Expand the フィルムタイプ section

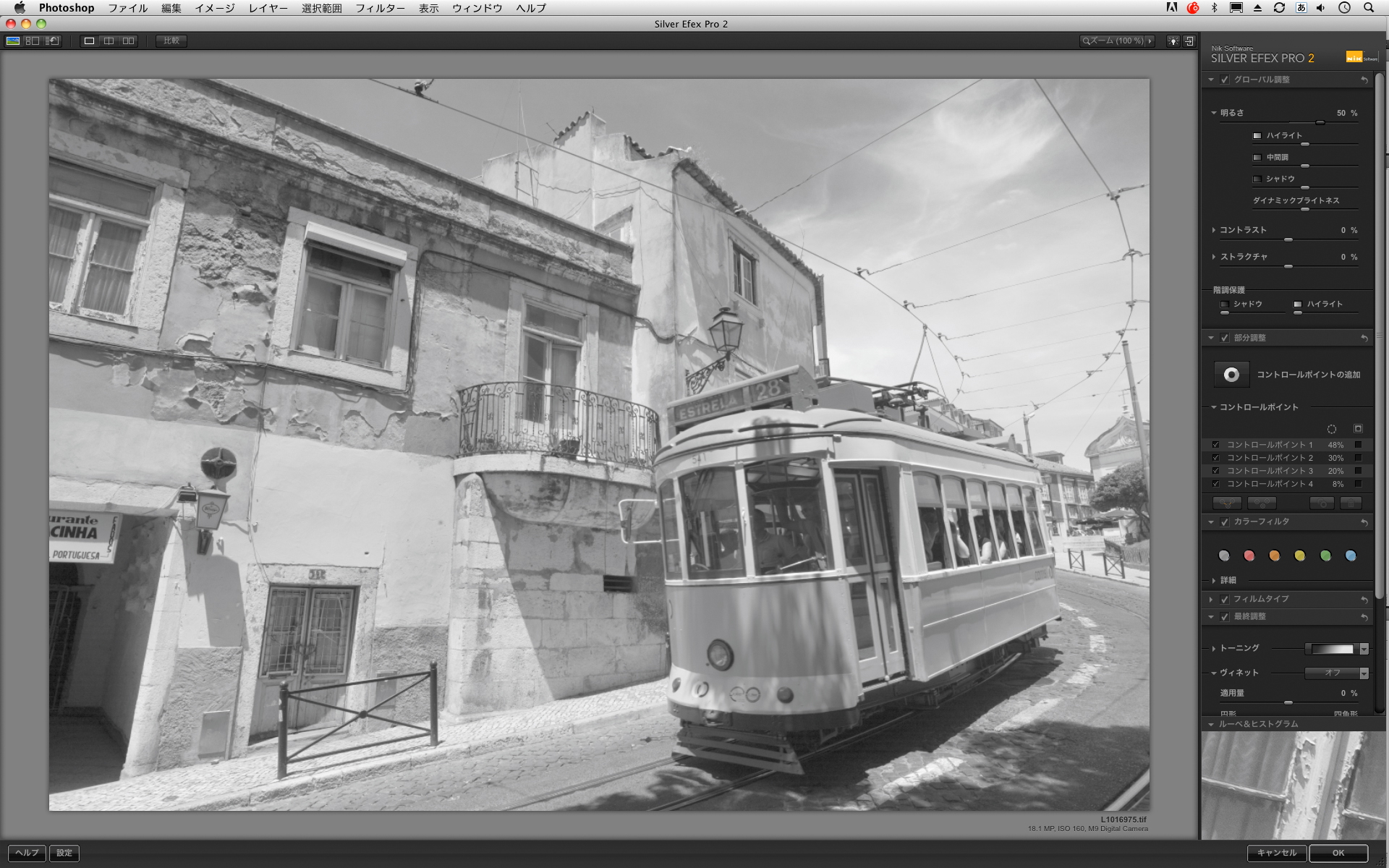click(1211, 599)
